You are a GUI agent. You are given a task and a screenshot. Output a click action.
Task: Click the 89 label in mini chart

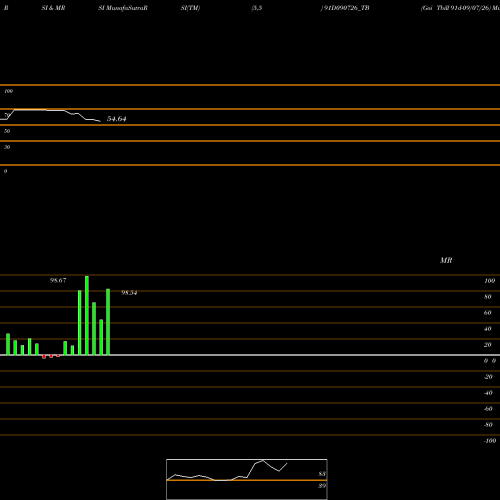coord(322,486)
